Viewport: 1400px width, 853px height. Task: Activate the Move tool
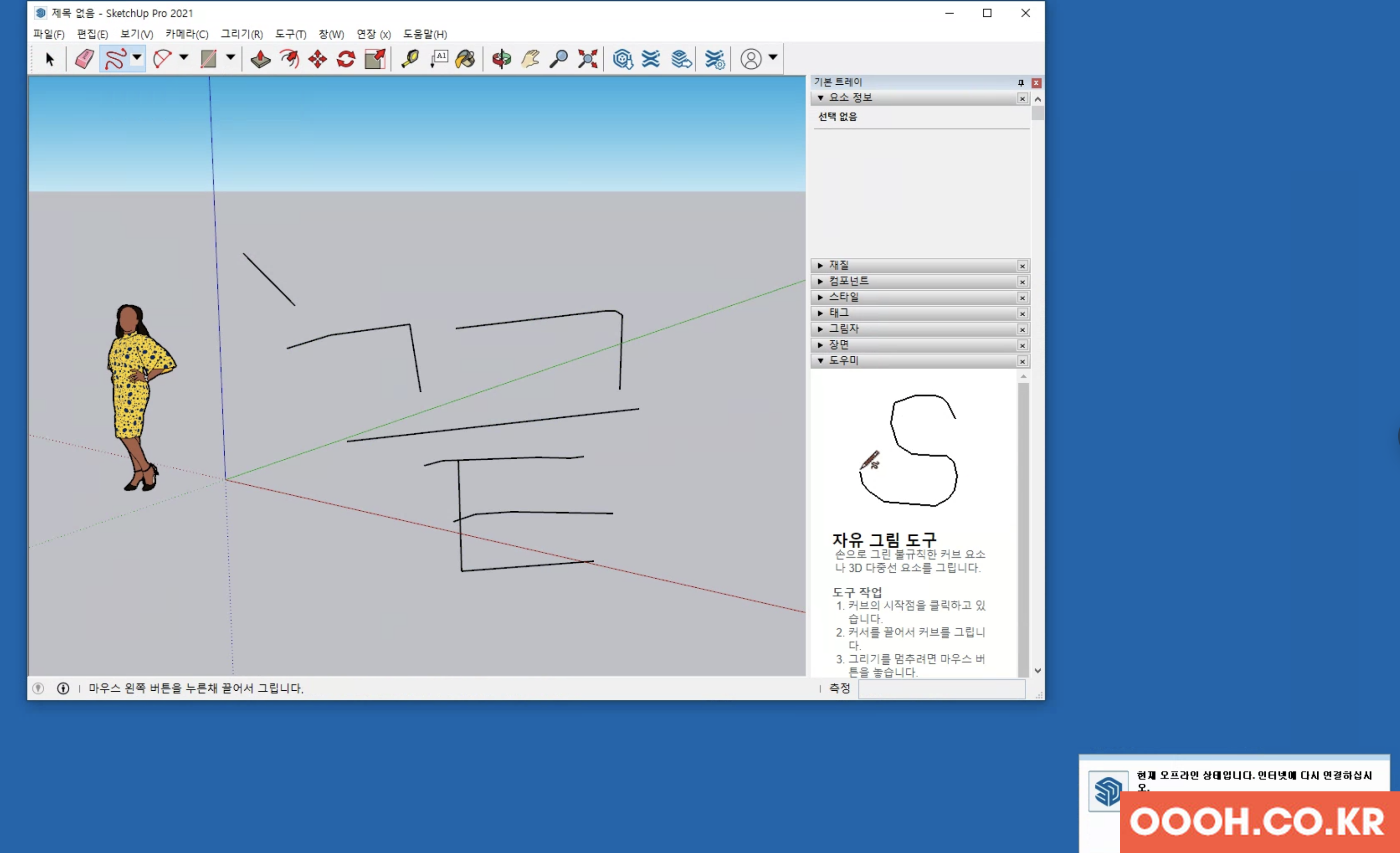coord(318,59)
